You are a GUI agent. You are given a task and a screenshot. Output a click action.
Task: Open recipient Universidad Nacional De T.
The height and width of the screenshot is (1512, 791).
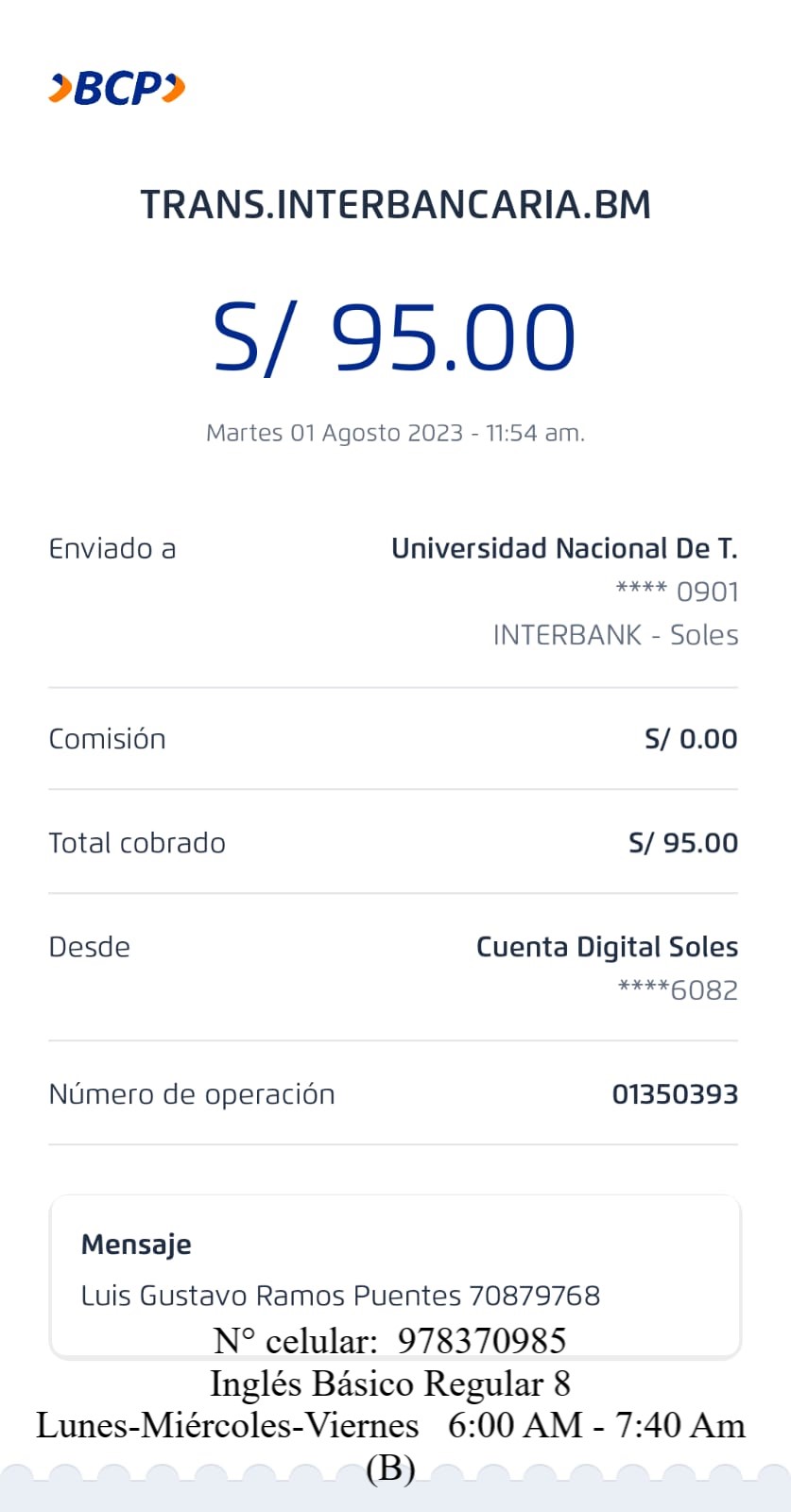(x=564, y=549)
